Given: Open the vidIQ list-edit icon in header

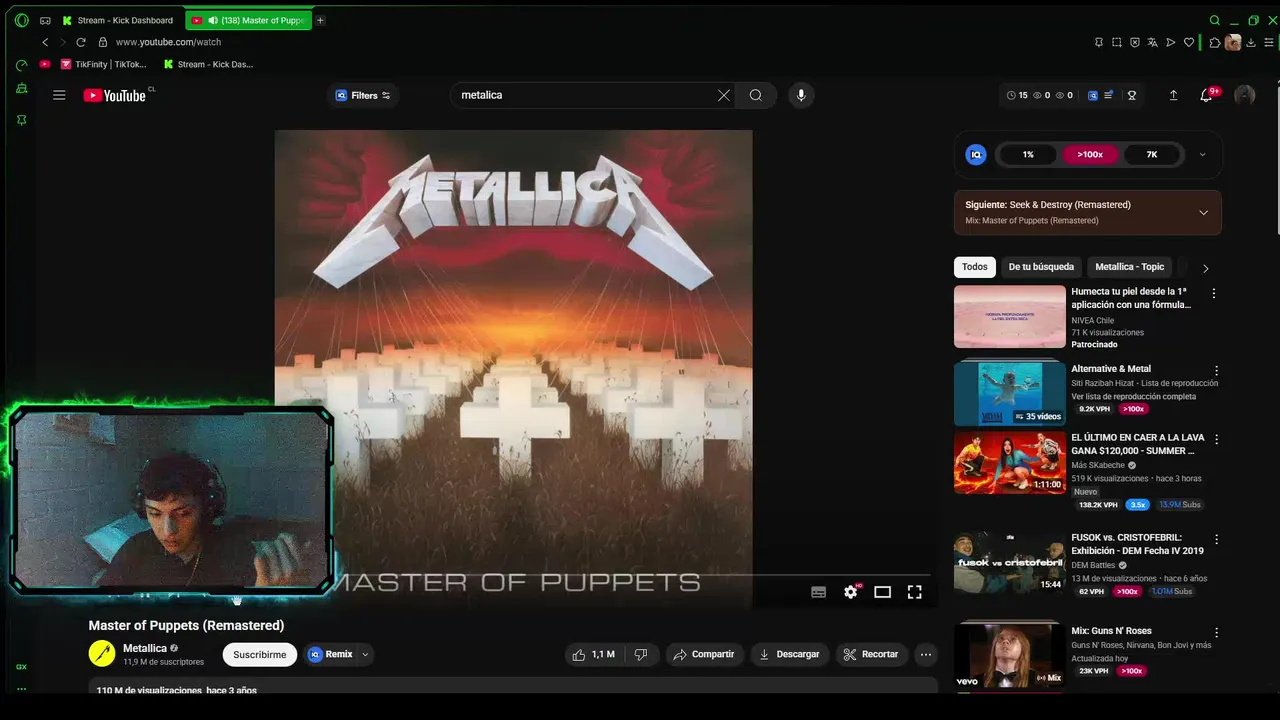Looking at the screenshot, I should click(1109, 96).
